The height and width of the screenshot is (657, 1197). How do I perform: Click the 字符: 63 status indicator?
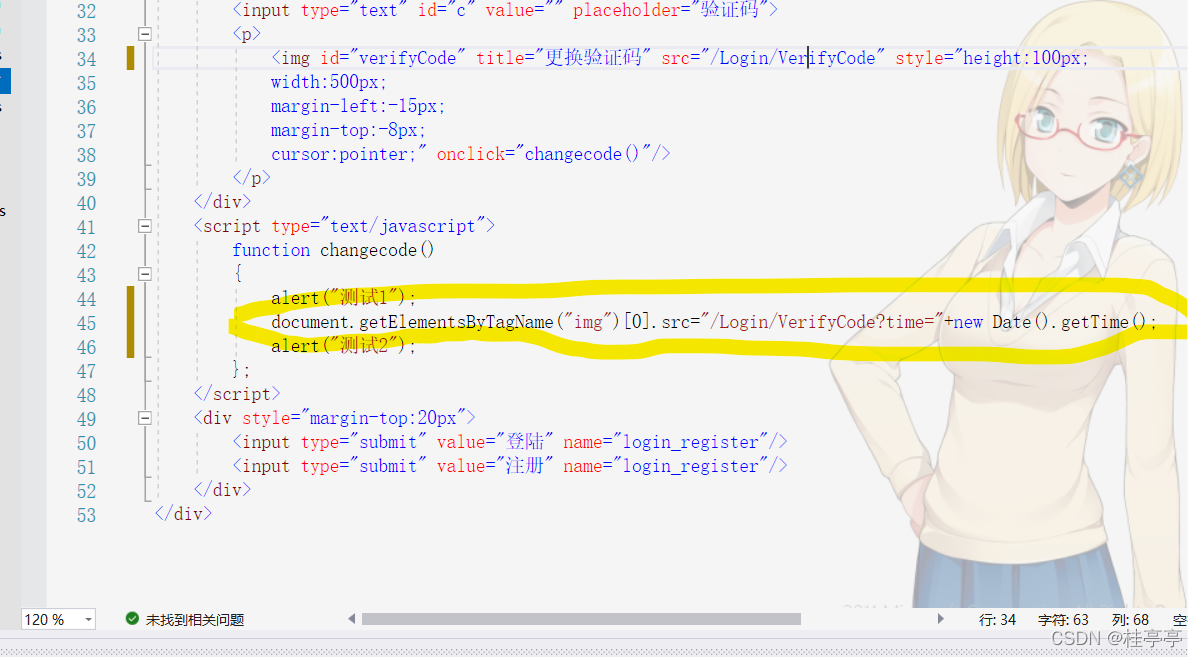click(x=1063, y=620)
